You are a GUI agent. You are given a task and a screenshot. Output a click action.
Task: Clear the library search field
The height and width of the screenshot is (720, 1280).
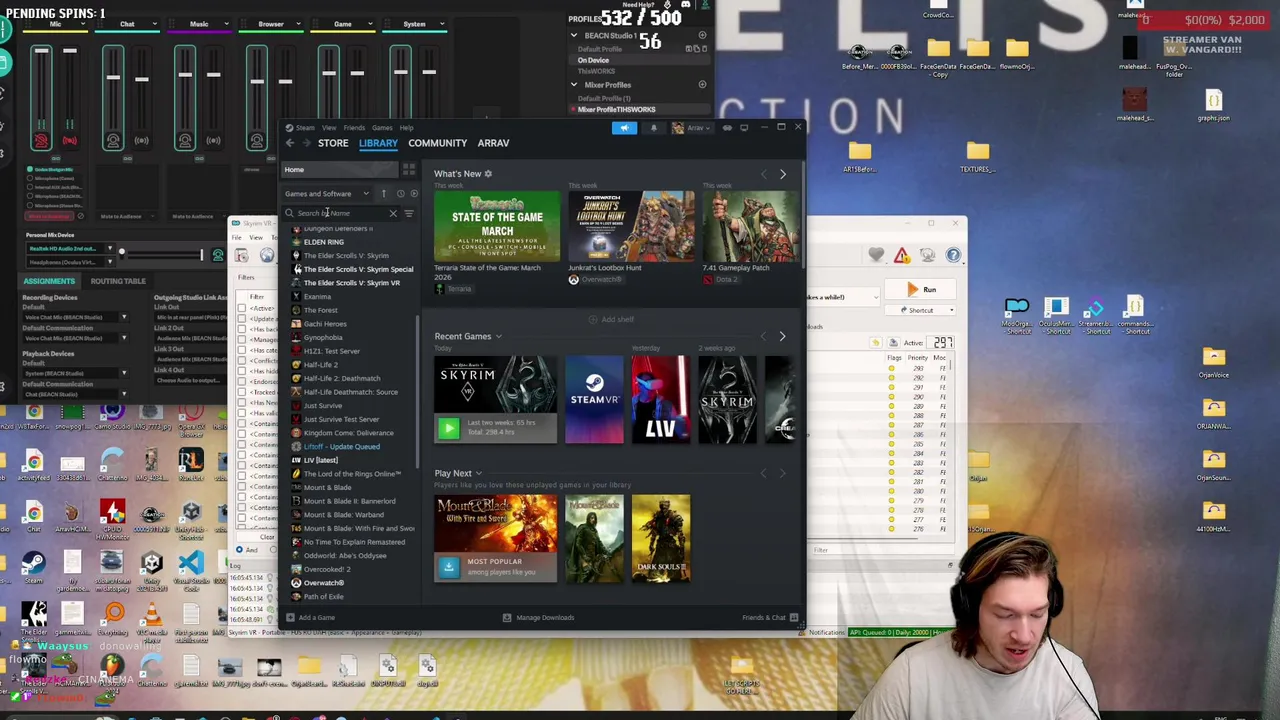coord(392,213)
